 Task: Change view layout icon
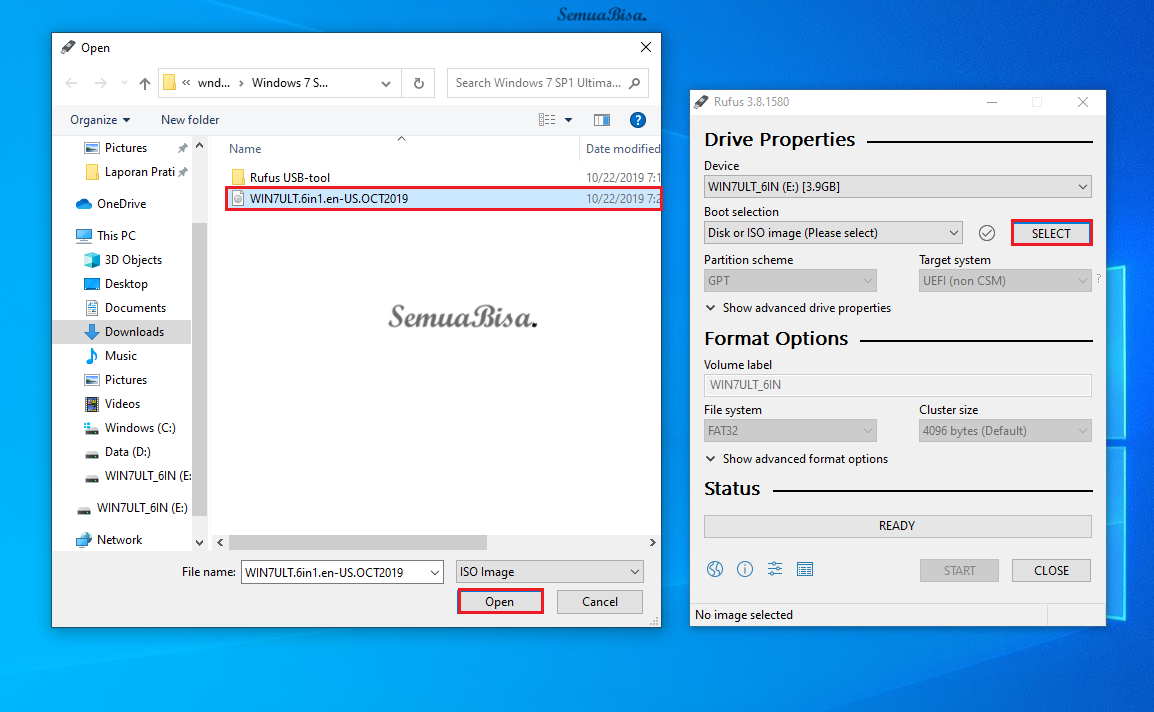tap(547, 120)
